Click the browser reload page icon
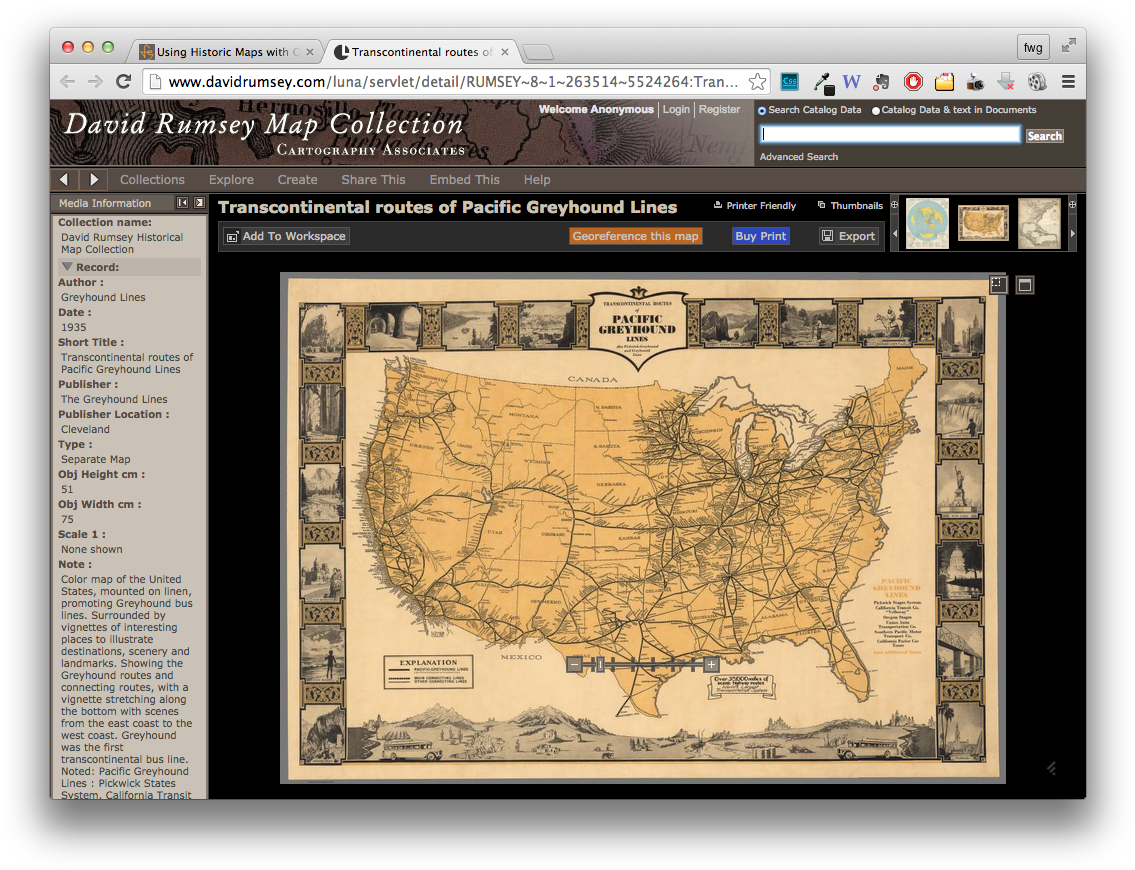Viewport: 1135px width, 870px height. 123,82
